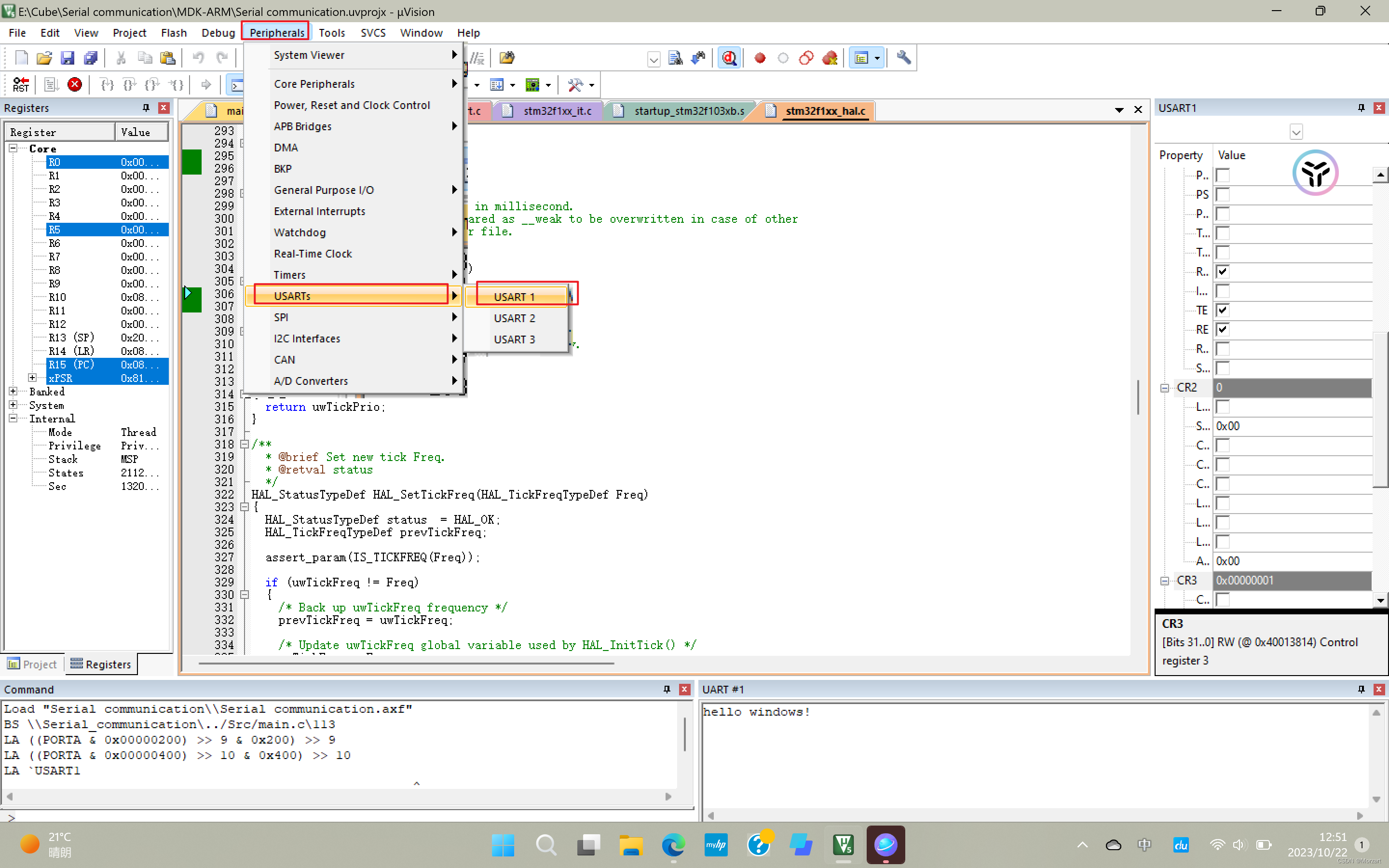Click the Redo arrow icon

tap(222, 57)
